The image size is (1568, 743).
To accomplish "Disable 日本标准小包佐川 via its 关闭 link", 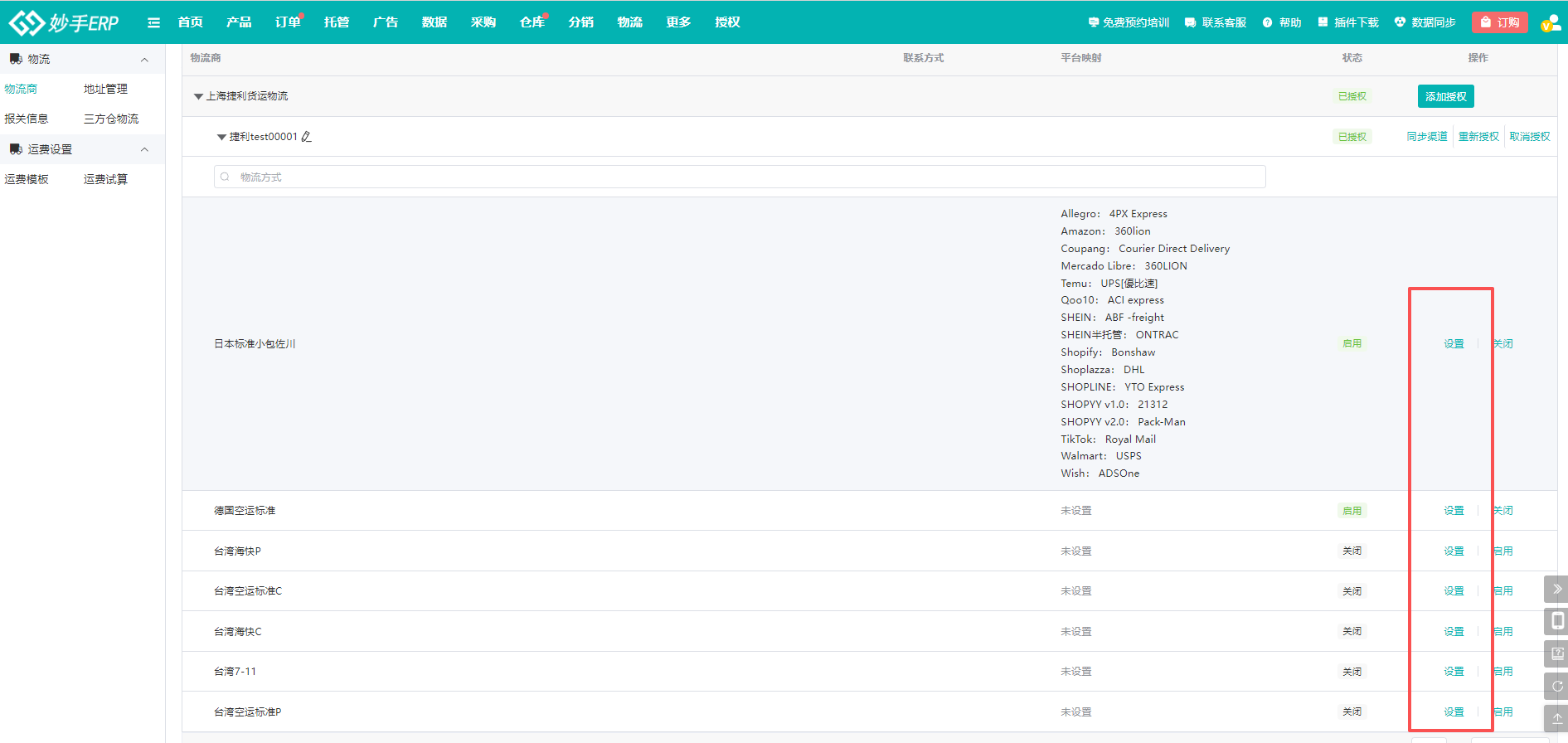I will tap(1503, 343).
